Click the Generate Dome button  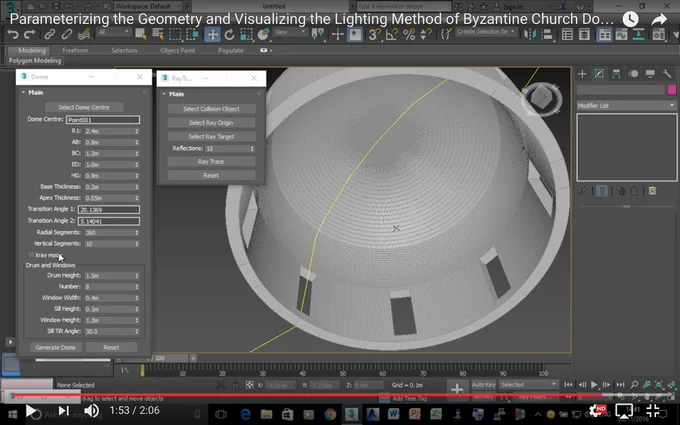coord(56,347)
